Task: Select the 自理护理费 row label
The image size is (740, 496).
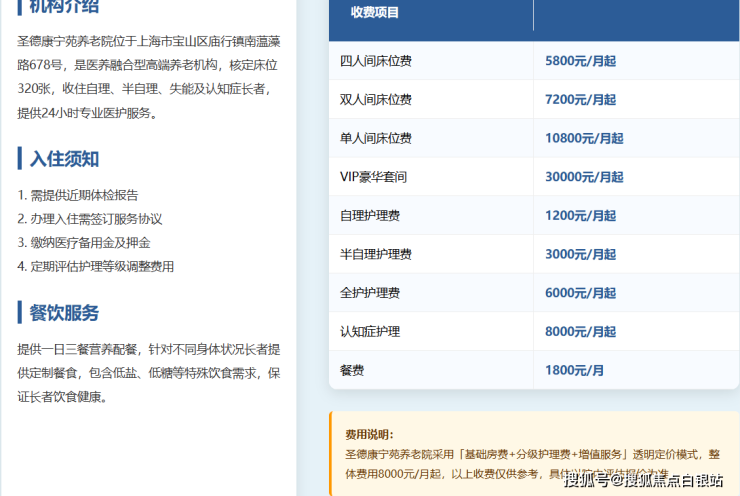Action: [370, 216]
